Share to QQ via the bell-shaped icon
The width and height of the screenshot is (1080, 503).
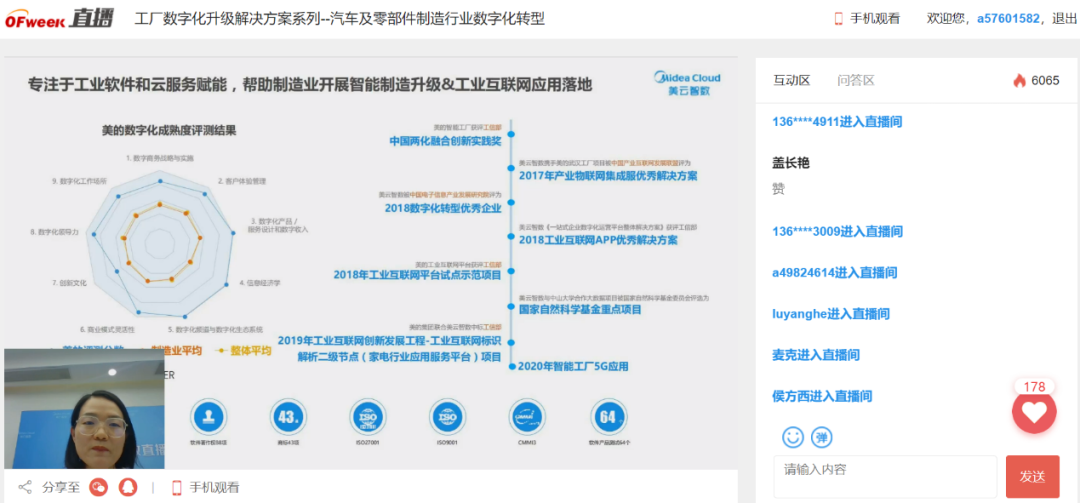click(128, 487)
